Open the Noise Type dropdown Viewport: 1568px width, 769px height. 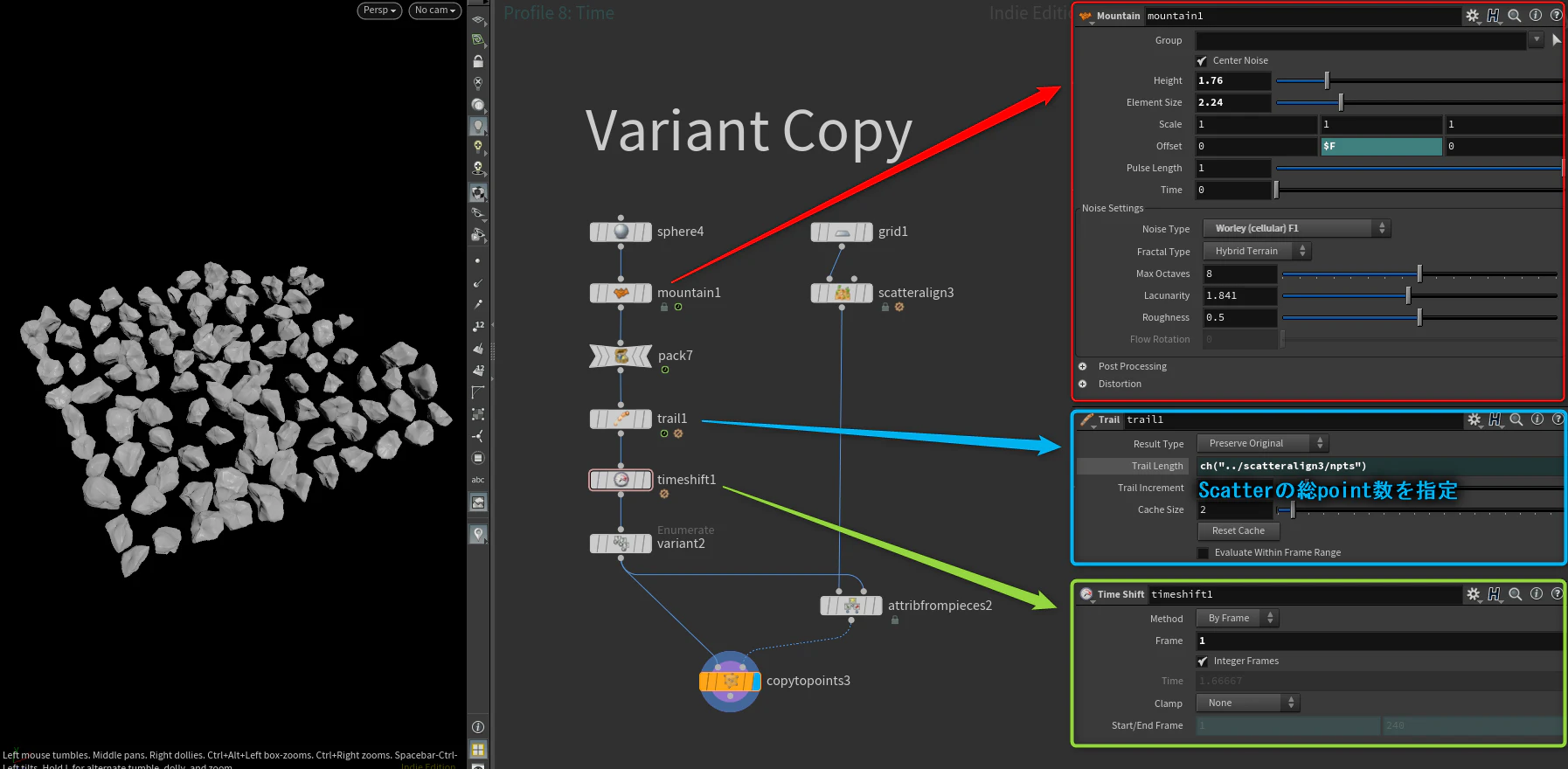[x=1296, y=229]
